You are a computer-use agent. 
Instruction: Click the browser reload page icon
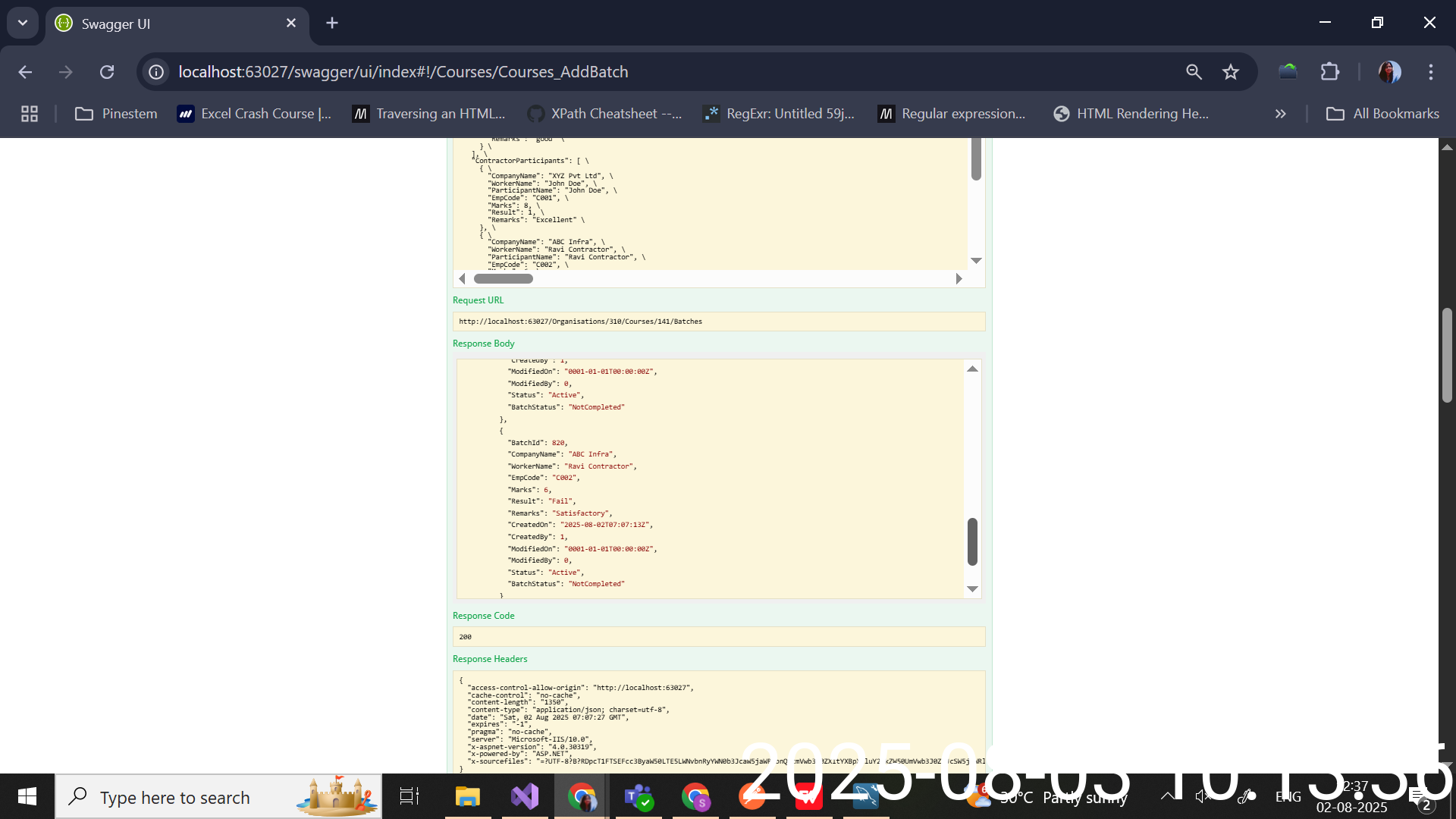click(107, 72)
